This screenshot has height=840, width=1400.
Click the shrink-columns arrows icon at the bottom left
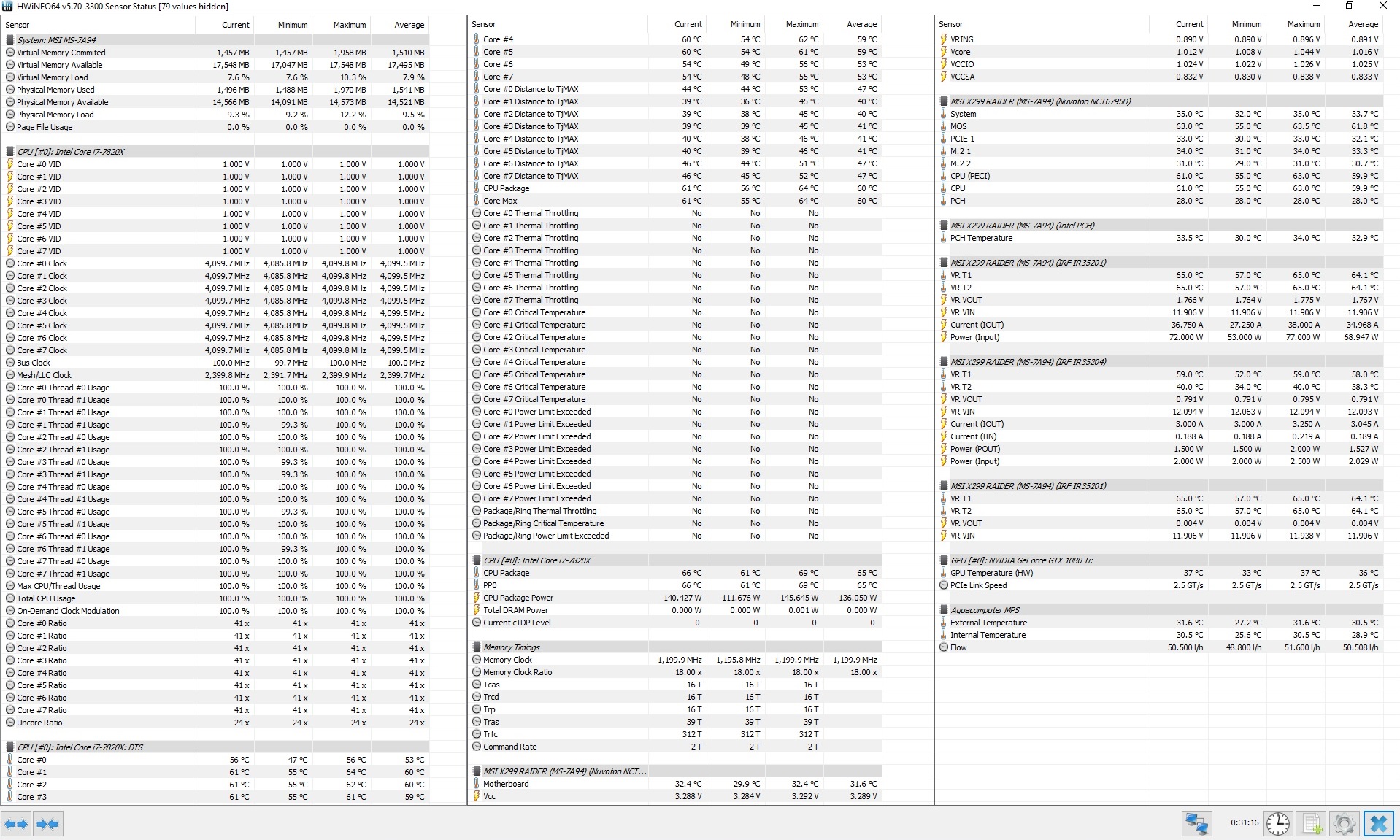[x=47, y=824]
